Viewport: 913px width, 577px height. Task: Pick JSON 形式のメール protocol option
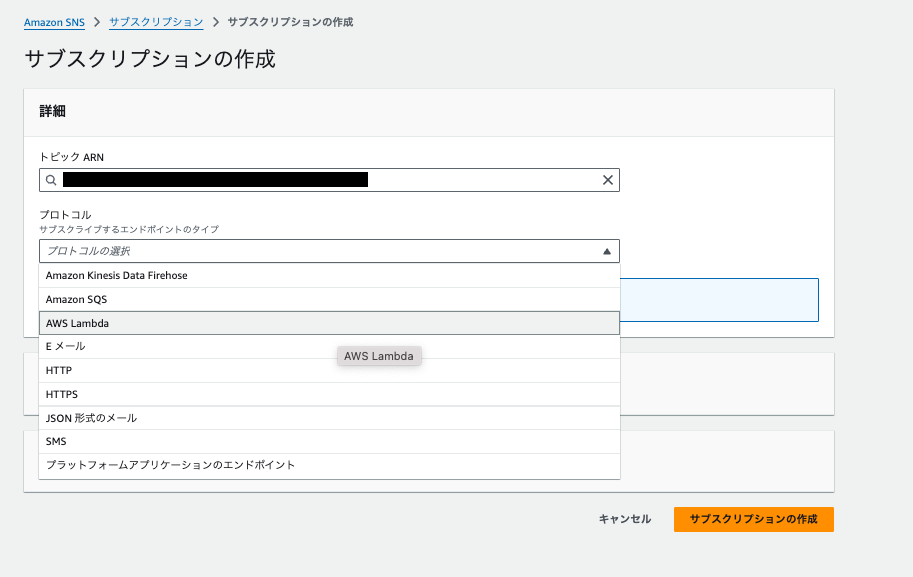click(329, 418)
